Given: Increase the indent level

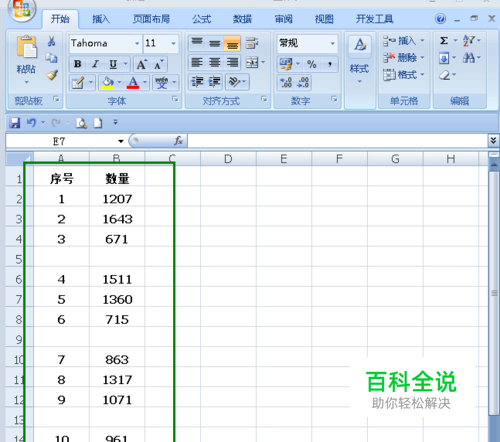Looking at the screenshot, I should (x=214, y=82).
